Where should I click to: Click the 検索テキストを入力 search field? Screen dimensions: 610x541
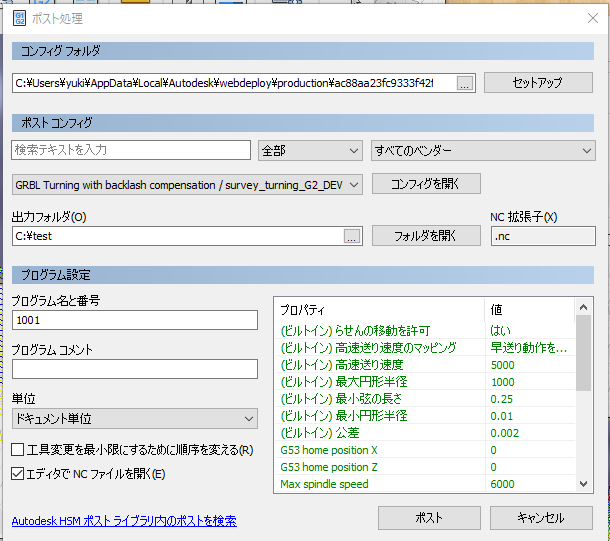tap(131, 150)
